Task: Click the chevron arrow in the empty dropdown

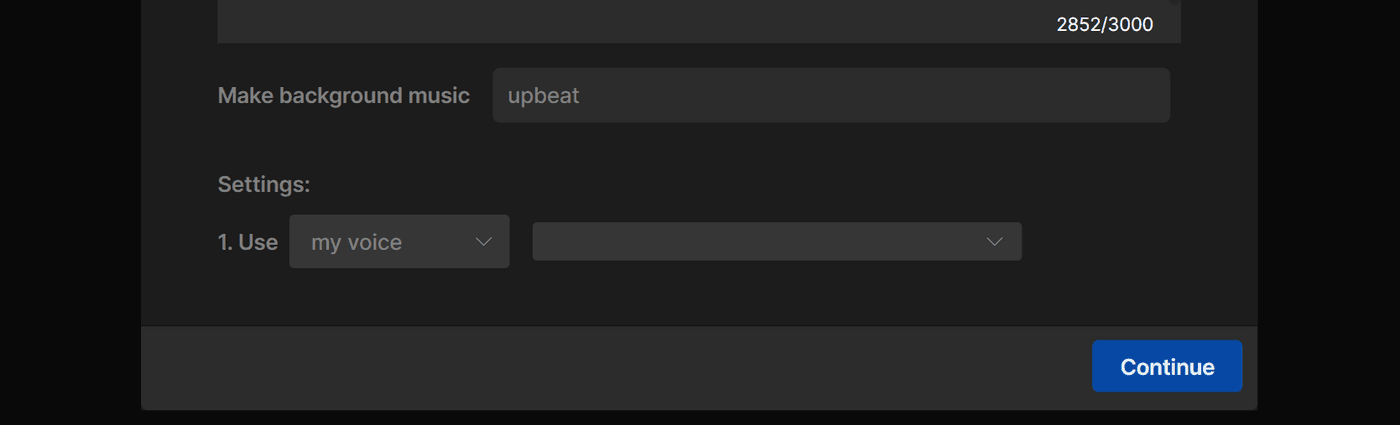Action: point(994,242)
